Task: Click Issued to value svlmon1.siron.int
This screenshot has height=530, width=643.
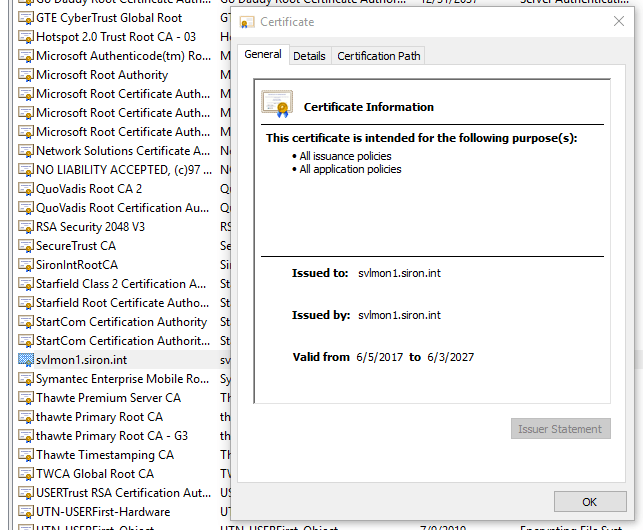Action: coord(399,273)
